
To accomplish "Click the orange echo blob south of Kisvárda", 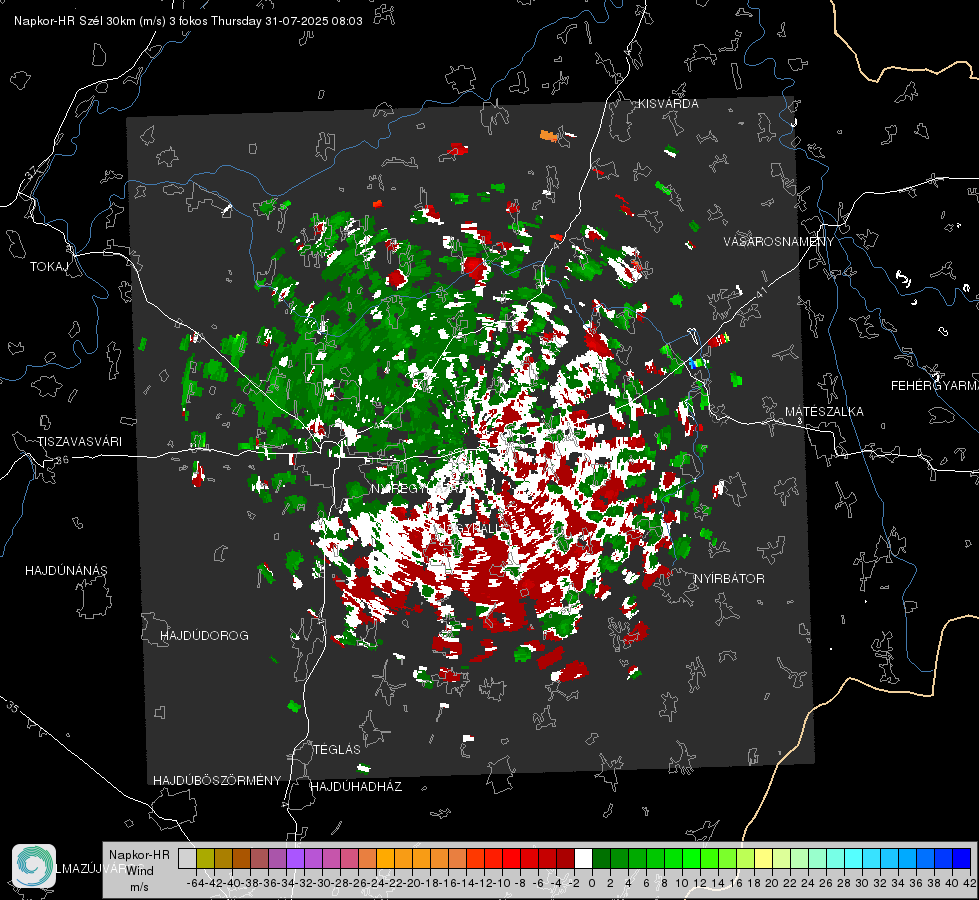I will pyautogui.click(x=548, y=136).
